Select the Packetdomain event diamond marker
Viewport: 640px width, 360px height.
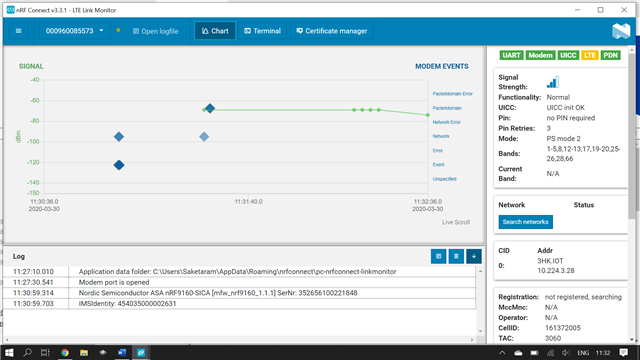[x=210, y=108]
